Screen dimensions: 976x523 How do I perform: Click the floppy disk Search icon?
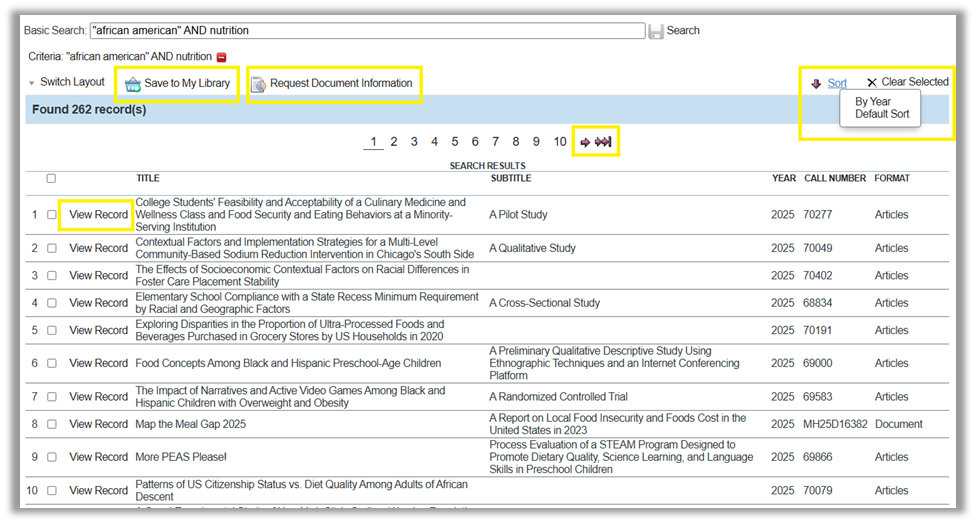(656, 31)
